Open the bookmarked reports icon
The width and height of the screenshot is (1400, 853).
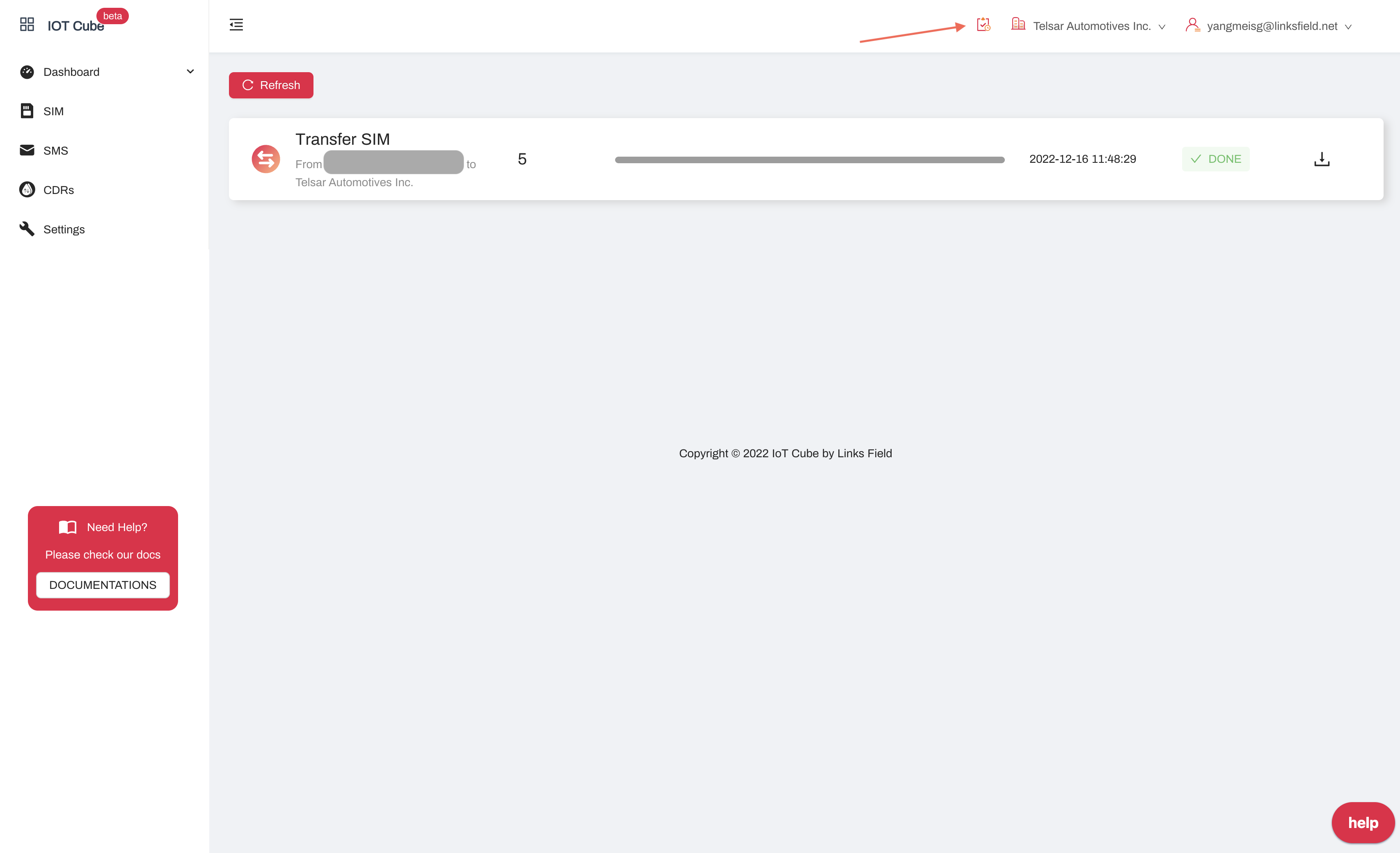pyautogui.click(x=983, y=25)
